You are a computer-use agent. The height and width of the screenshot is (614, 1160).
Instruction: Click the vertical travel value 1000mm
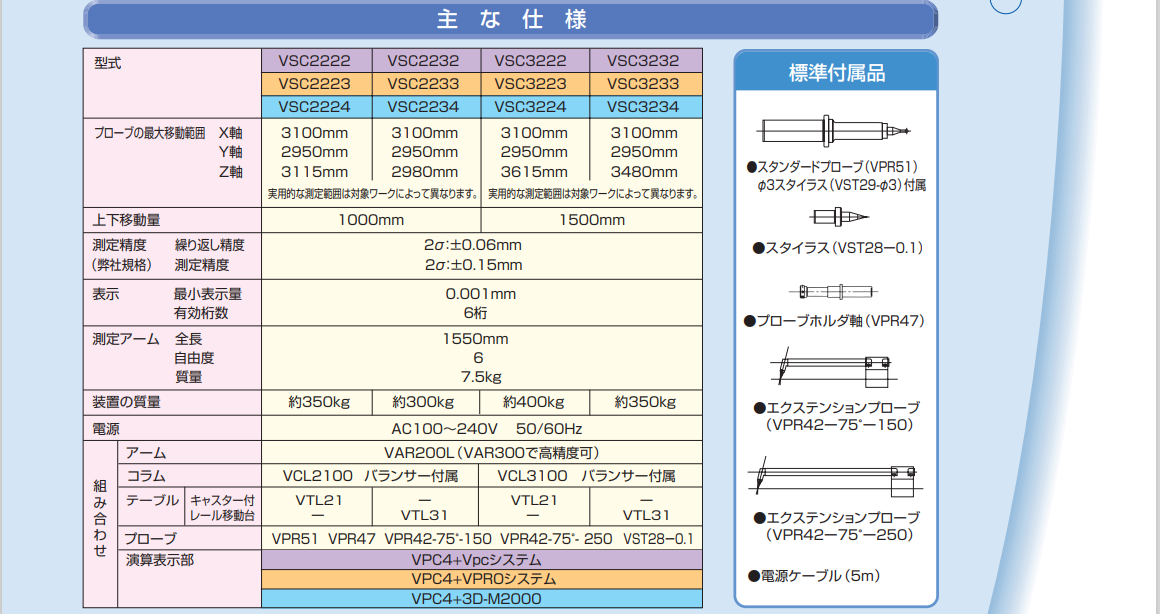click(x=371, y=220)
